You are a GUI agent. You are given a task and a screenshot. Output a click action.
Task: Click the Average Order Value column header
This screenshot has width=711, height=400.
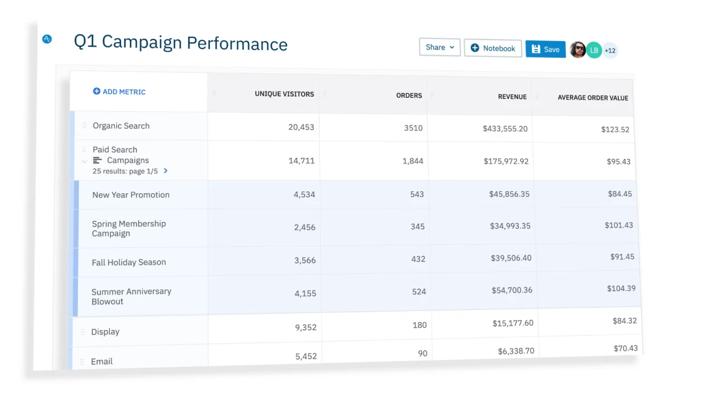[593, 98]
